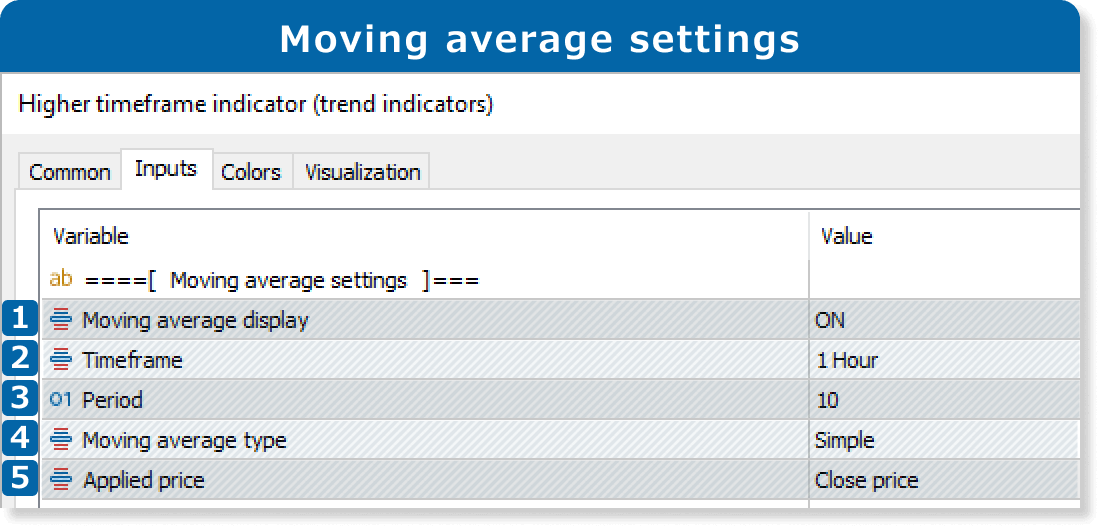Select the Inputs tab
Screen dimensions: 1100x528
click(165, 169)
